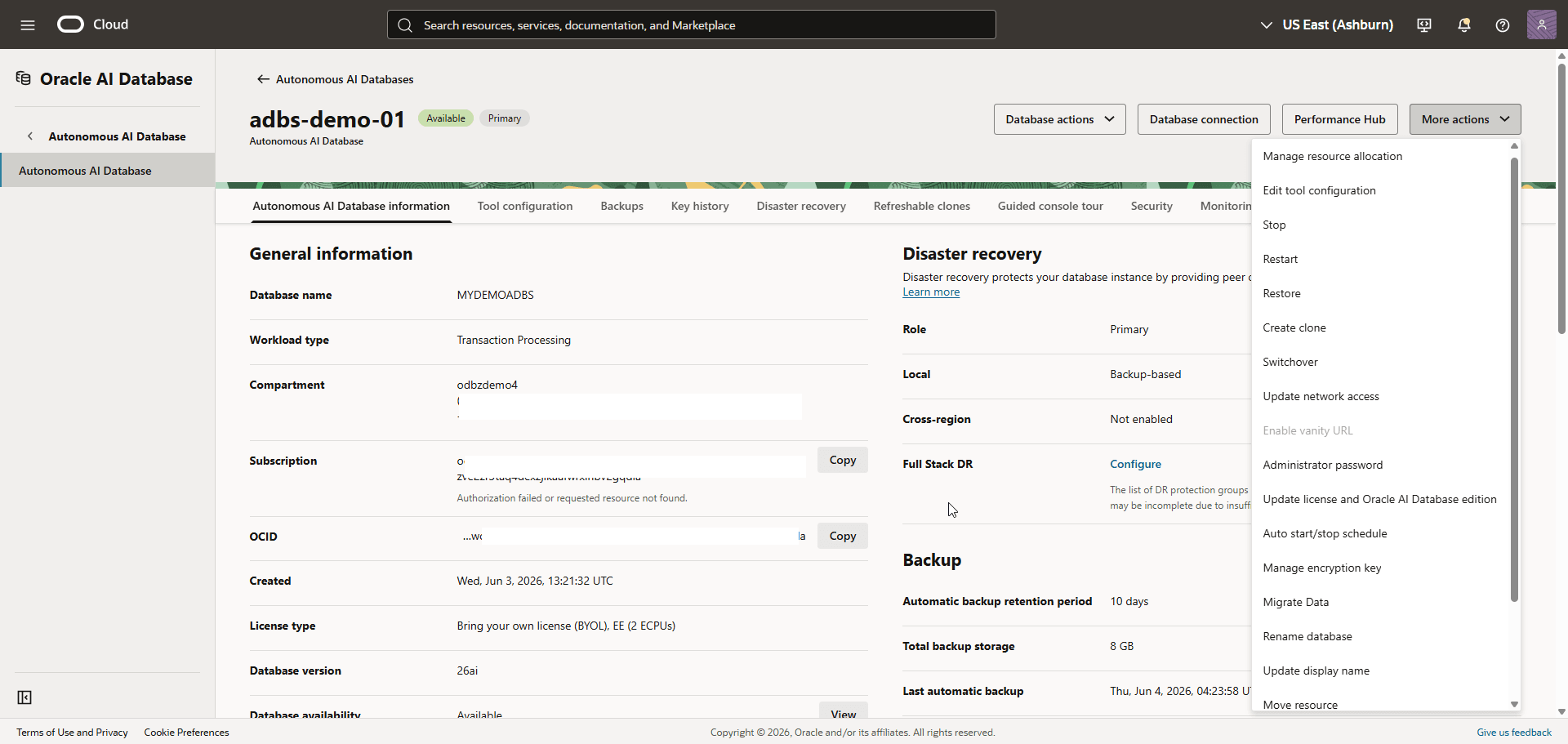The height and width of the screenshot is (744, 1568).
Task: Choose Restart from More actions
Action: [x=1381, y=259]
